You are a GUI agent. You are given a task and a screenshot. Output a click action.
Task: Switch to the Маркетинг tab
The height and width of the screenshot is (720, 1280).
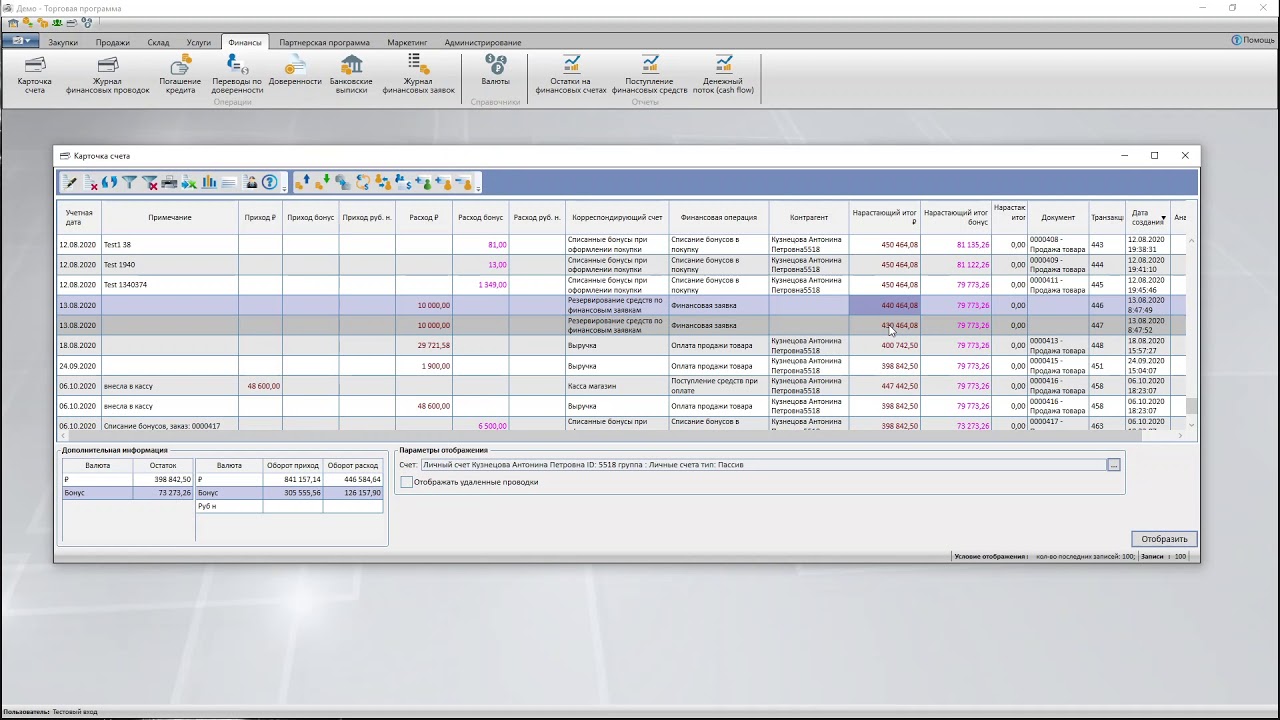(407, 43)
